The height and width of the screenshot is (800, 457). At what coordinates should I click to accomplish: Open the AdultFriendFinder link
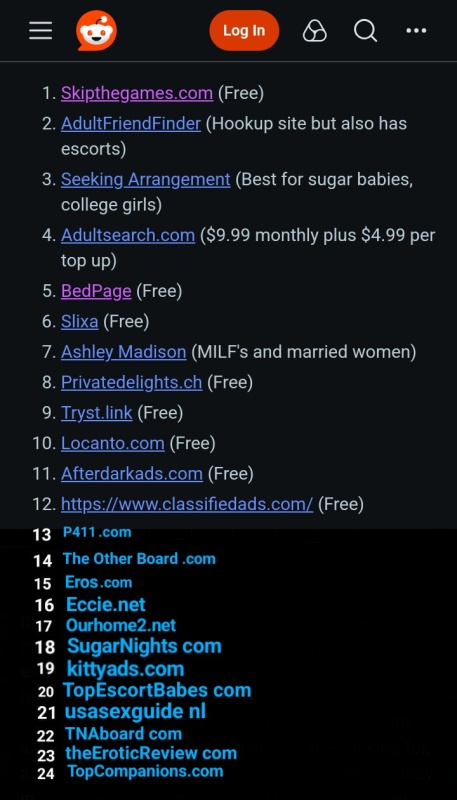tap(131, 123)
